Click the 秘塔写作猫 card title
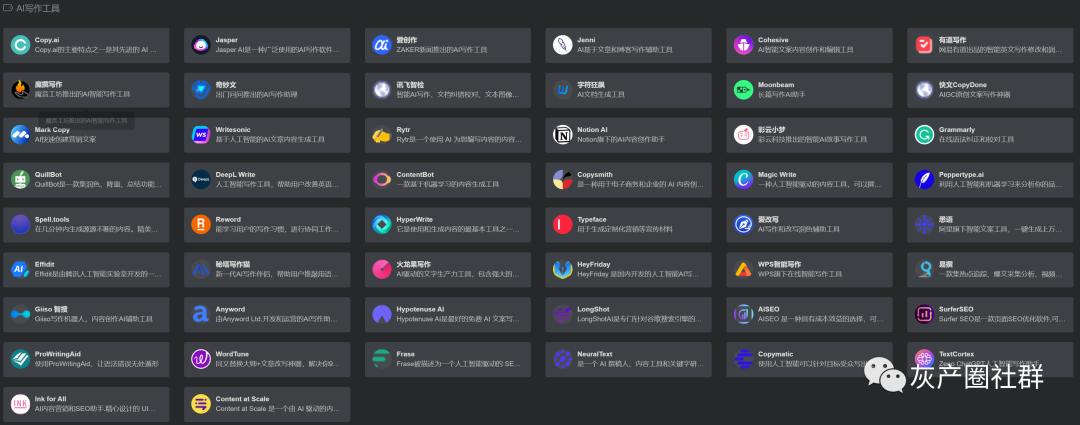 233,265
